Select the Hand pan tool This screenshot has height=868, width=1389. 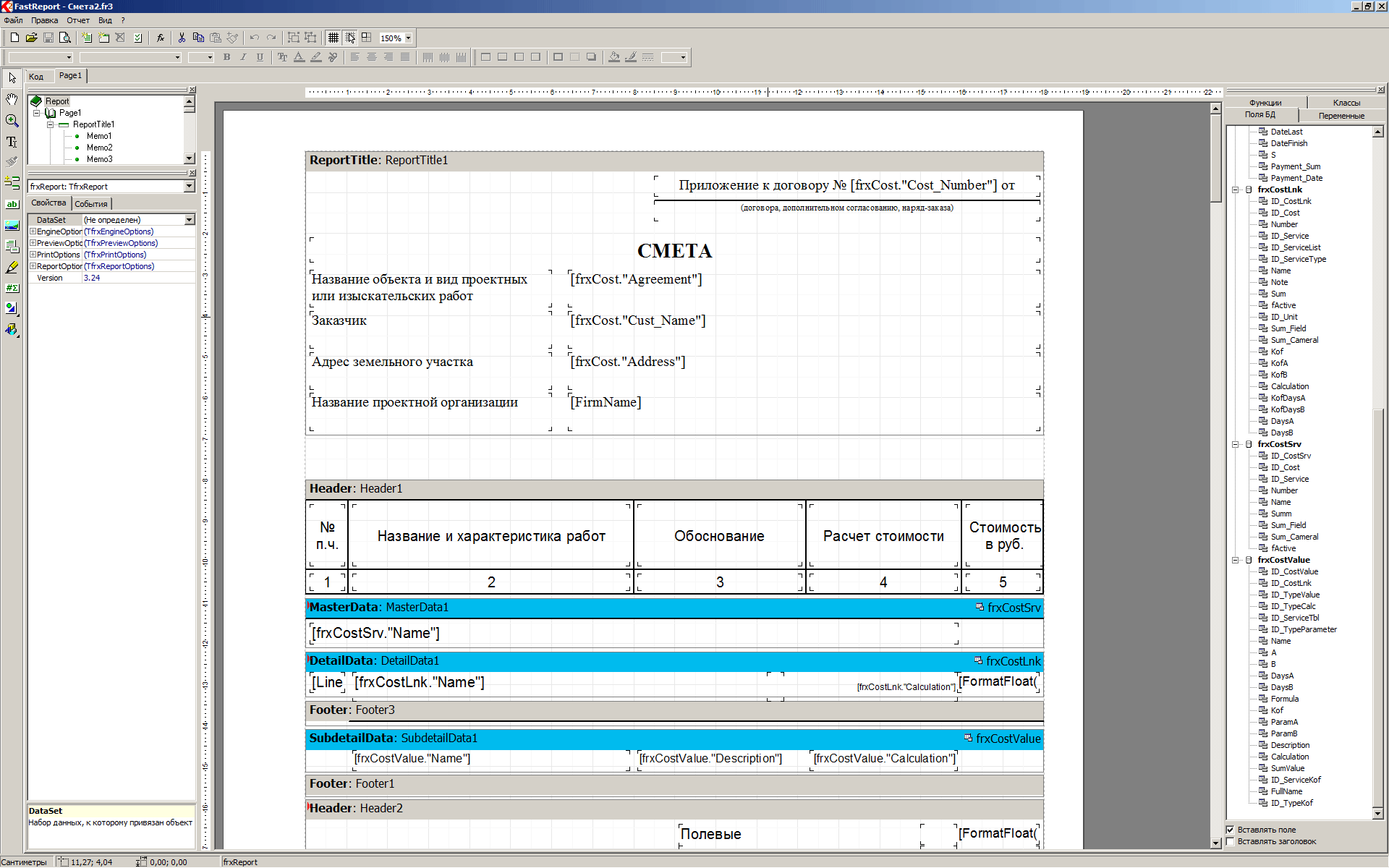click(x=12, y=99)
